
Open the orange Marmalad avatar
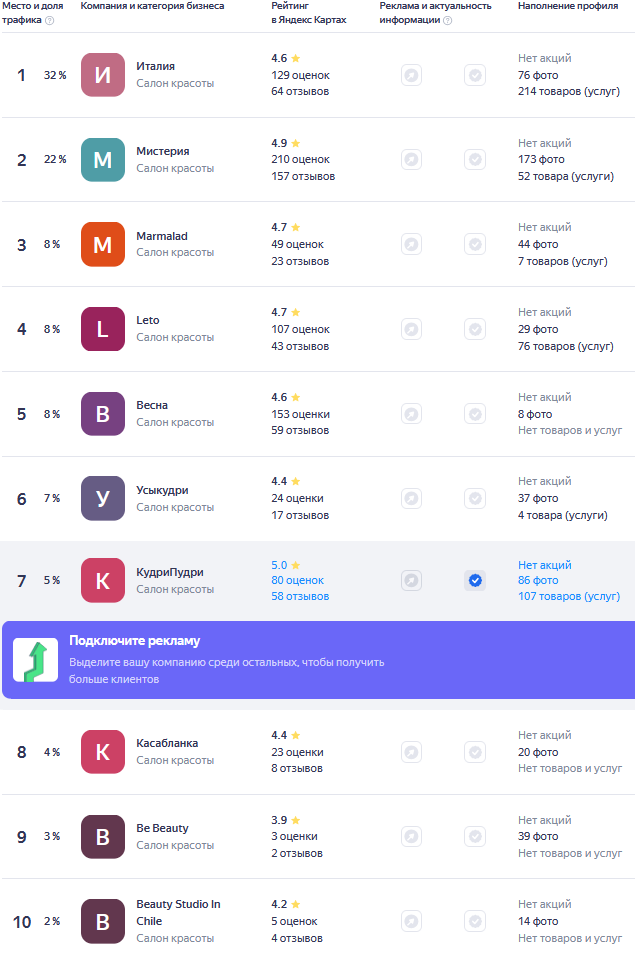click(x=103, y=244)
